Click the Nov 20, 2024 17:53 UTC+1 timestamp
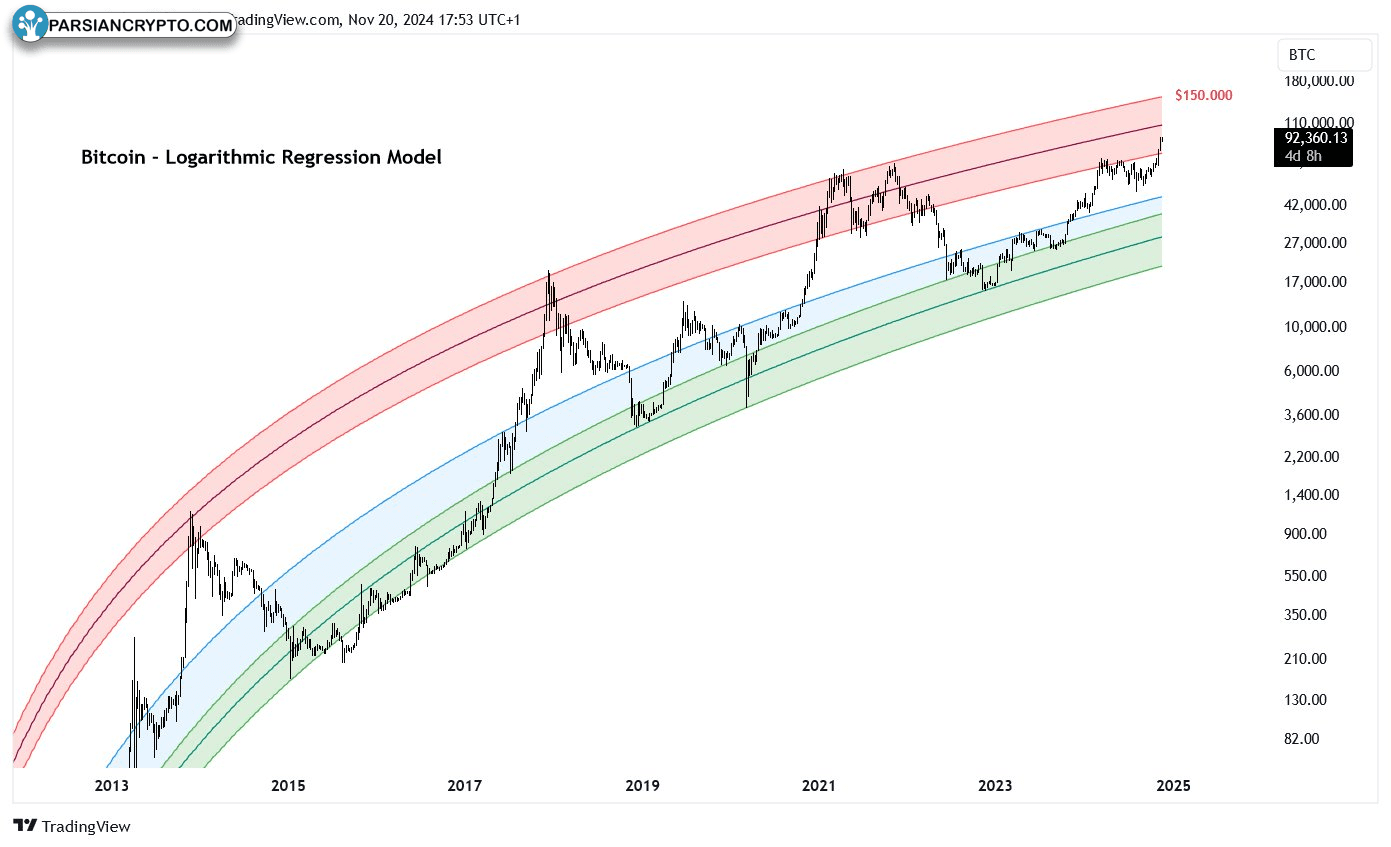The image size is (1391, 847). click(x=434, y=20)
